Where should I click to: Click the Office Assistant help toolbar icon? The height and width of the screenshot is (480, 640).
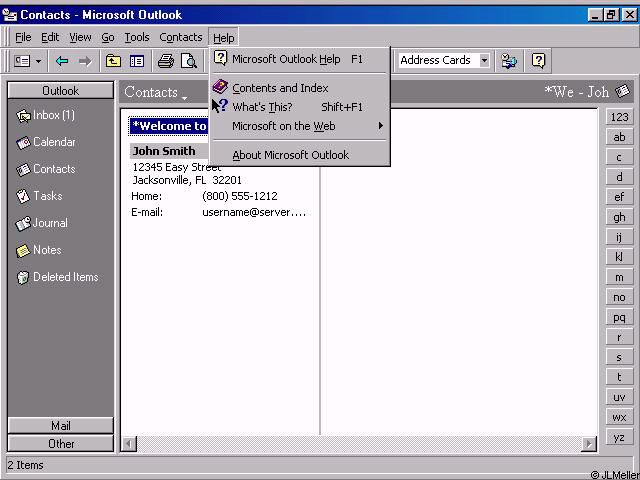538,61
